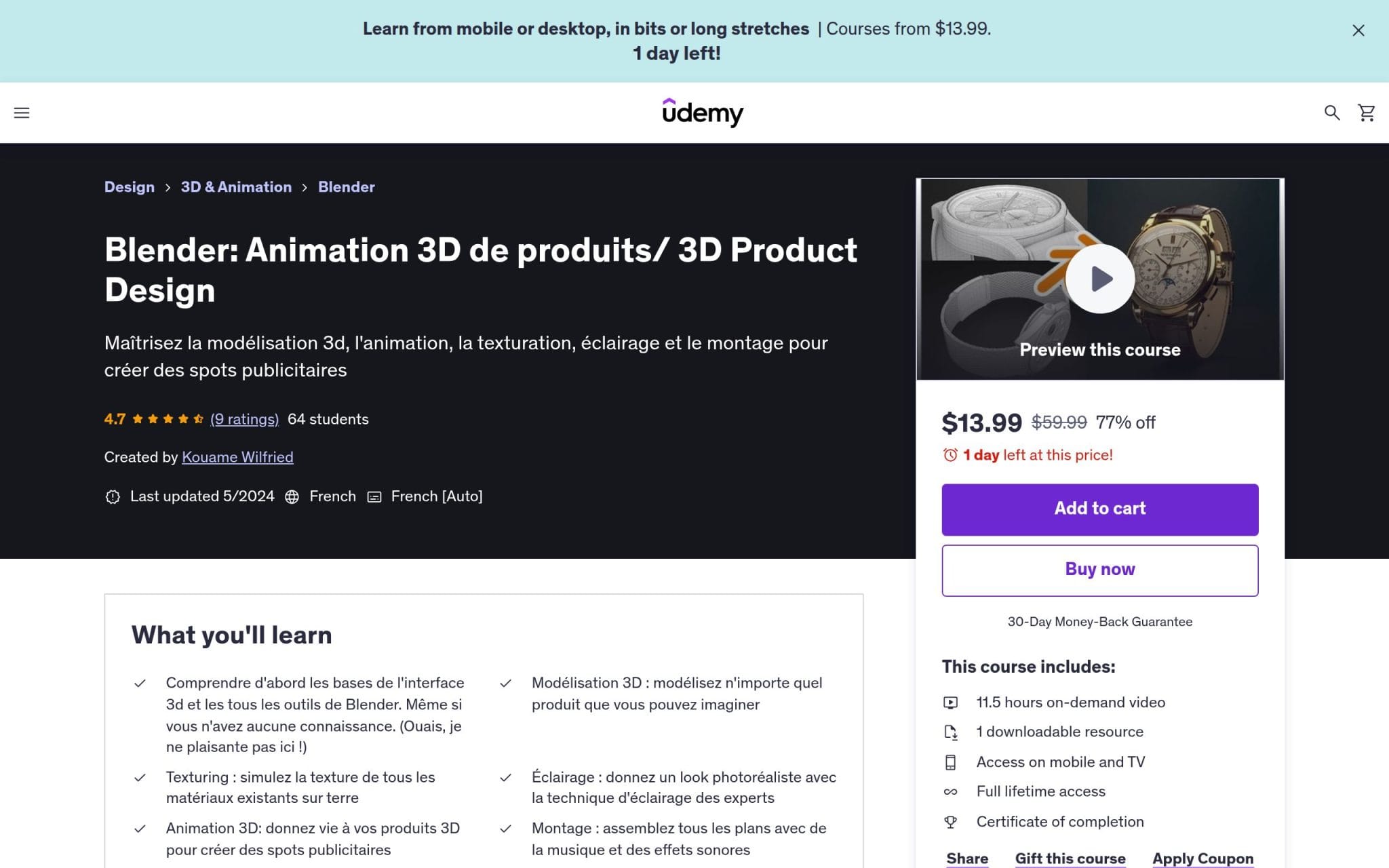Open the hamburger menu icon
1389x868 pixels.
coord(22,113)
